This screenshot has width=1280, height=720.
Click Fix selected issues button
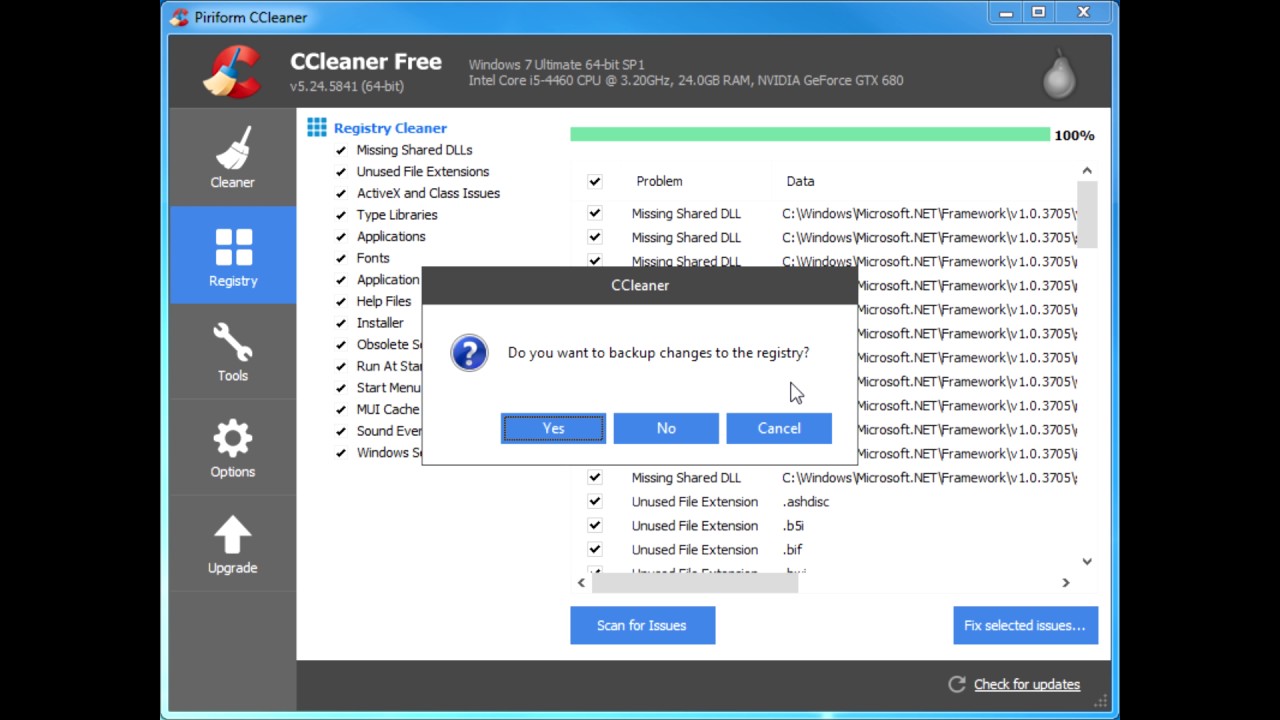tap(1025, 625)
